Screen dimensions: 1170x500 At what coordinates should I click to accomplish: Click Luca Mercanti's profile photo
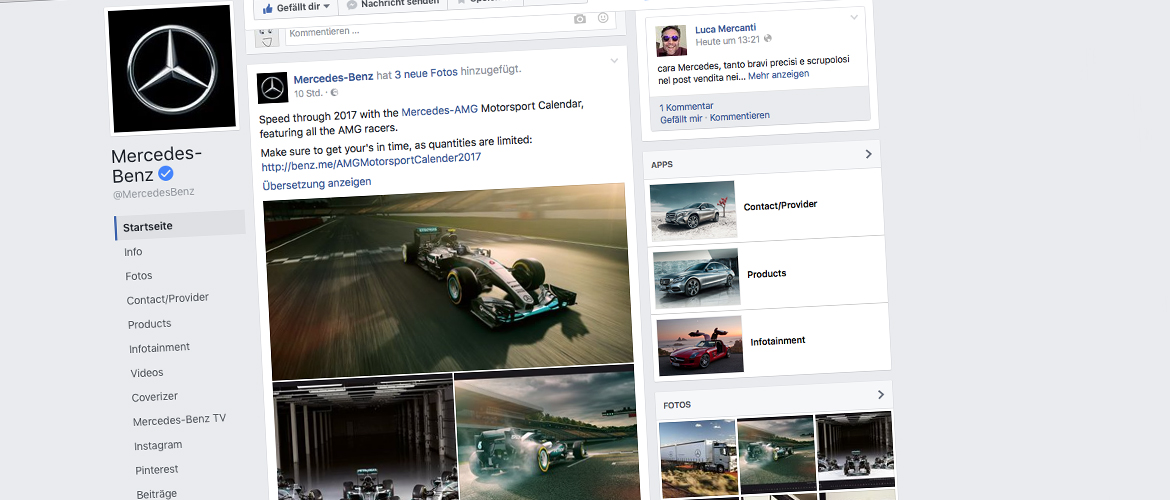(x=671, y=40)
